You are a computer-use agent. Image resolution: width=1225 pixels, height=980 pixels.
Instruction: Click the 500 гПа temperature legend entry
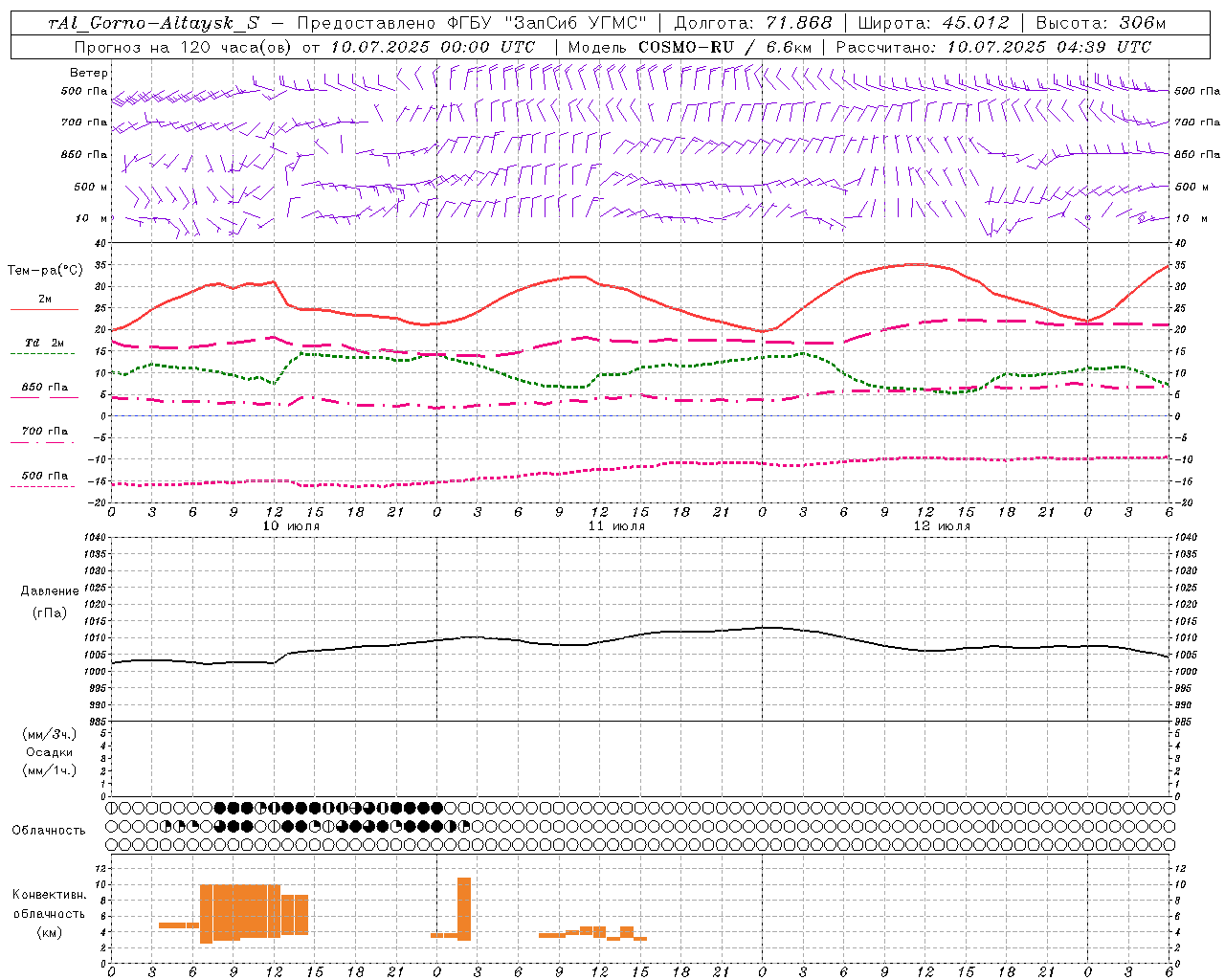(45, 476)
